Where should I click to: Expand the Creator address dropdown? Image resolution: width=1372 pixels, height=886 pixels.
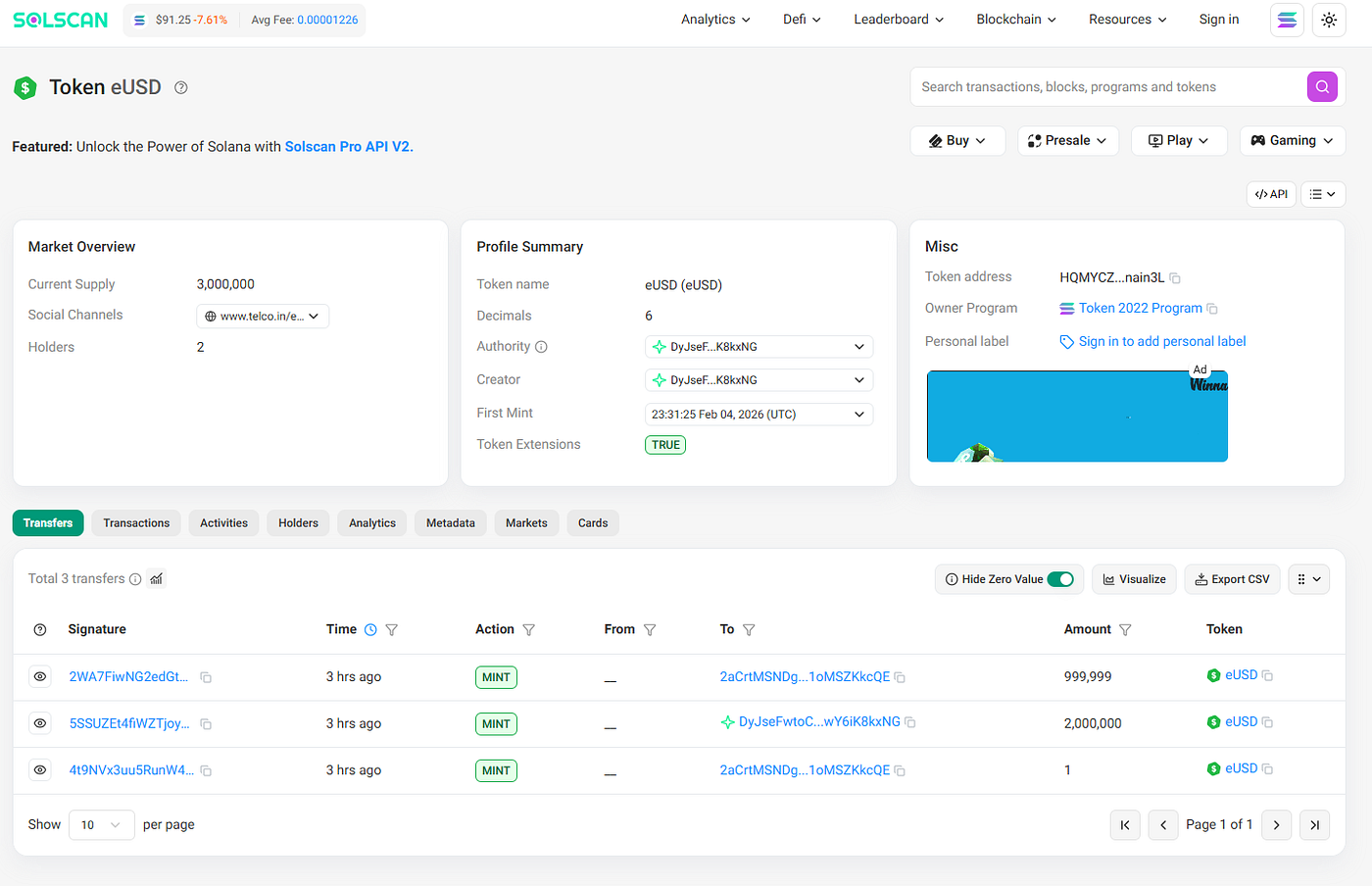click(759, 380)
